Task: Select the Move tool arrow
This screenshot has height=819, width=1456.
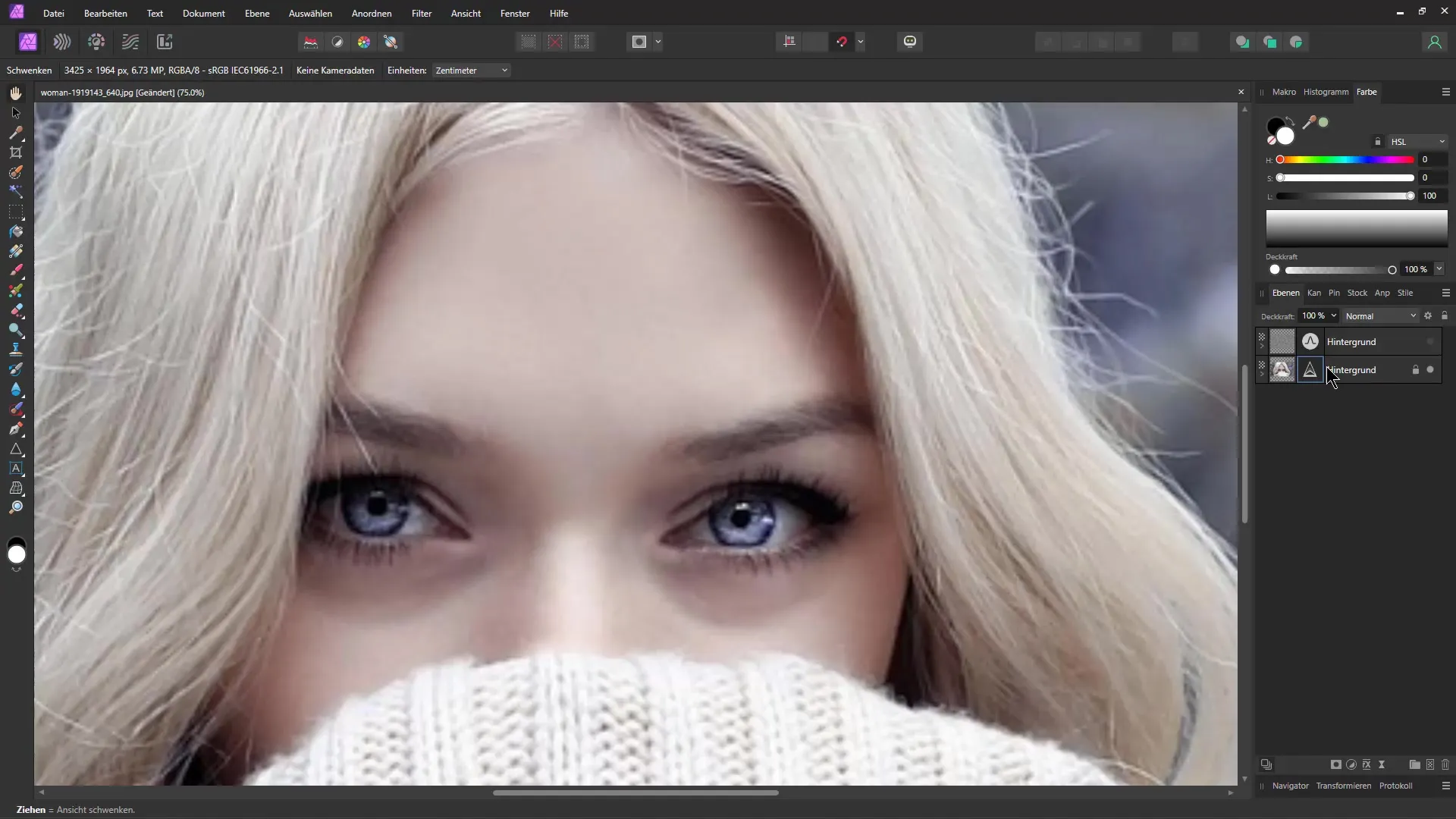Action: pyautogui.click(x=16, y=113)
